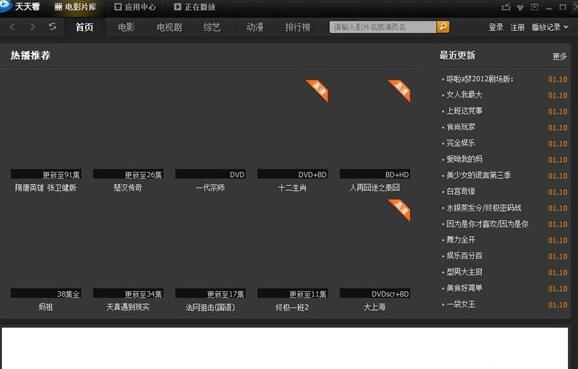Click the 登录 link
578x369 pixels.
click(x=496, y=27)
